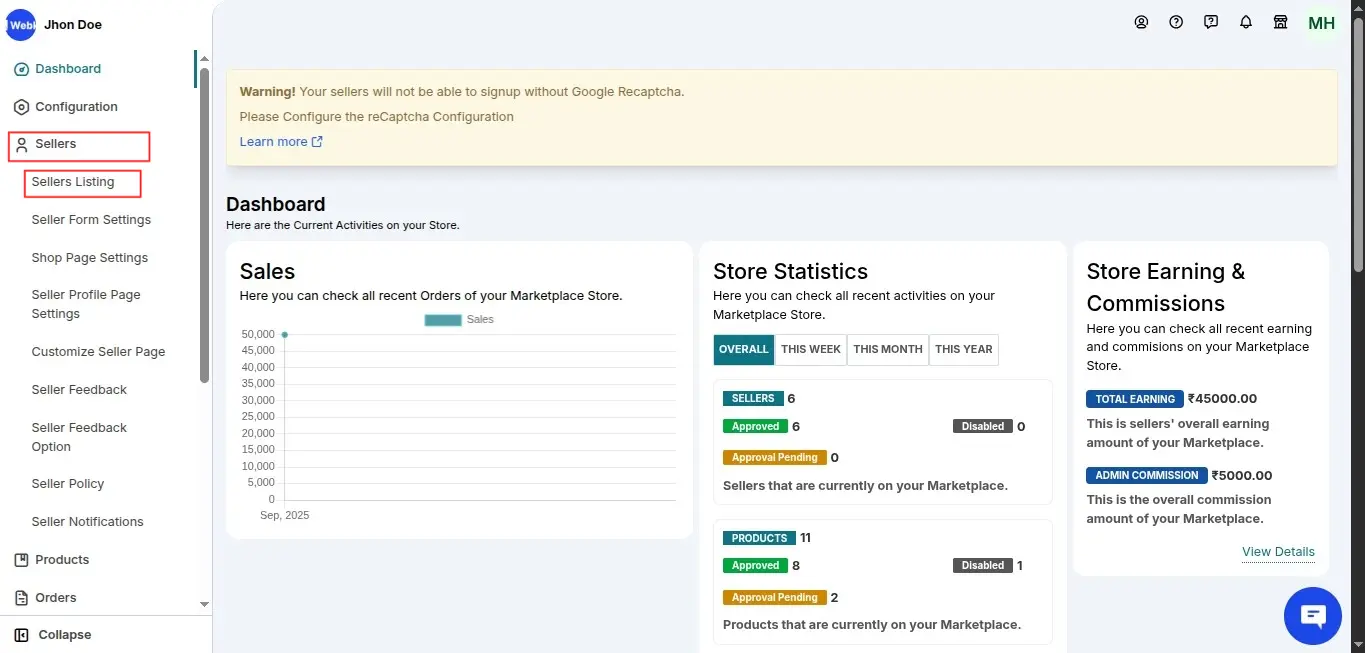Expand the Products section in sidebar
Viewport: 1365px width, 653px height.
(x=62, y=559)
